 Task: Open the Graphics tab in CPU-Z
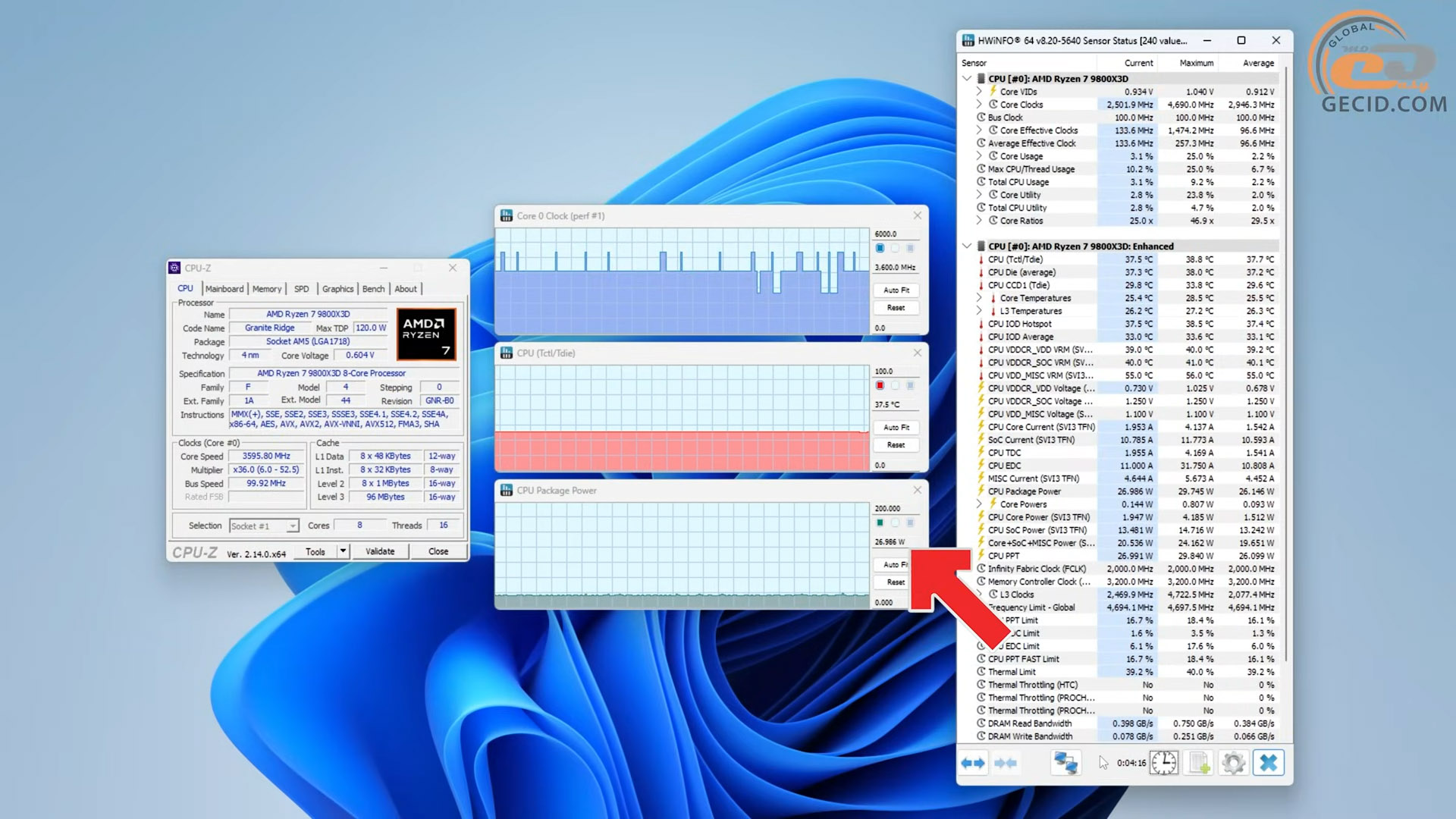pos(337,289)
